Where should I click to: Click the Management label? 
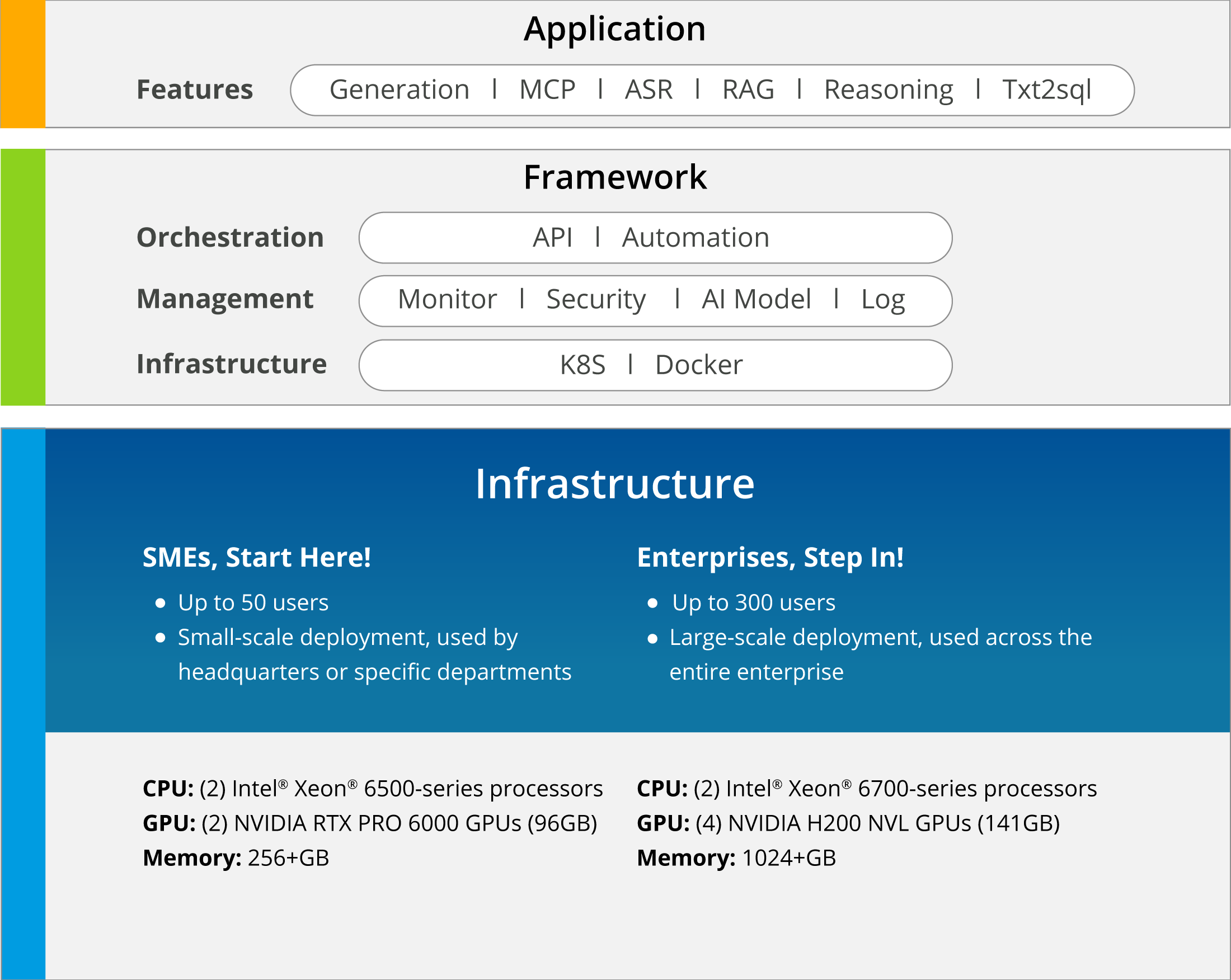pos(225,300)
